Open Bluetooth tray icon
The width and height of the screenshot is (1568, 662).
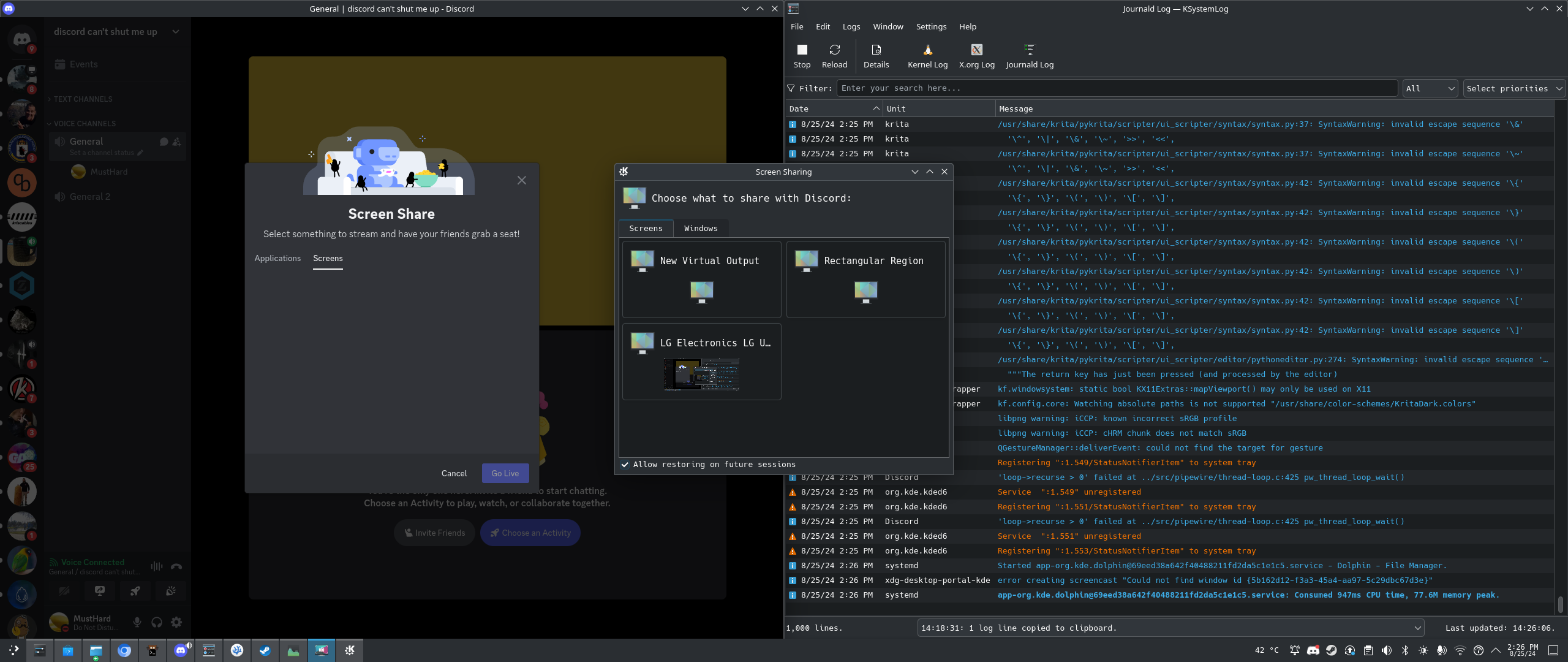(x=1405, y=650)
